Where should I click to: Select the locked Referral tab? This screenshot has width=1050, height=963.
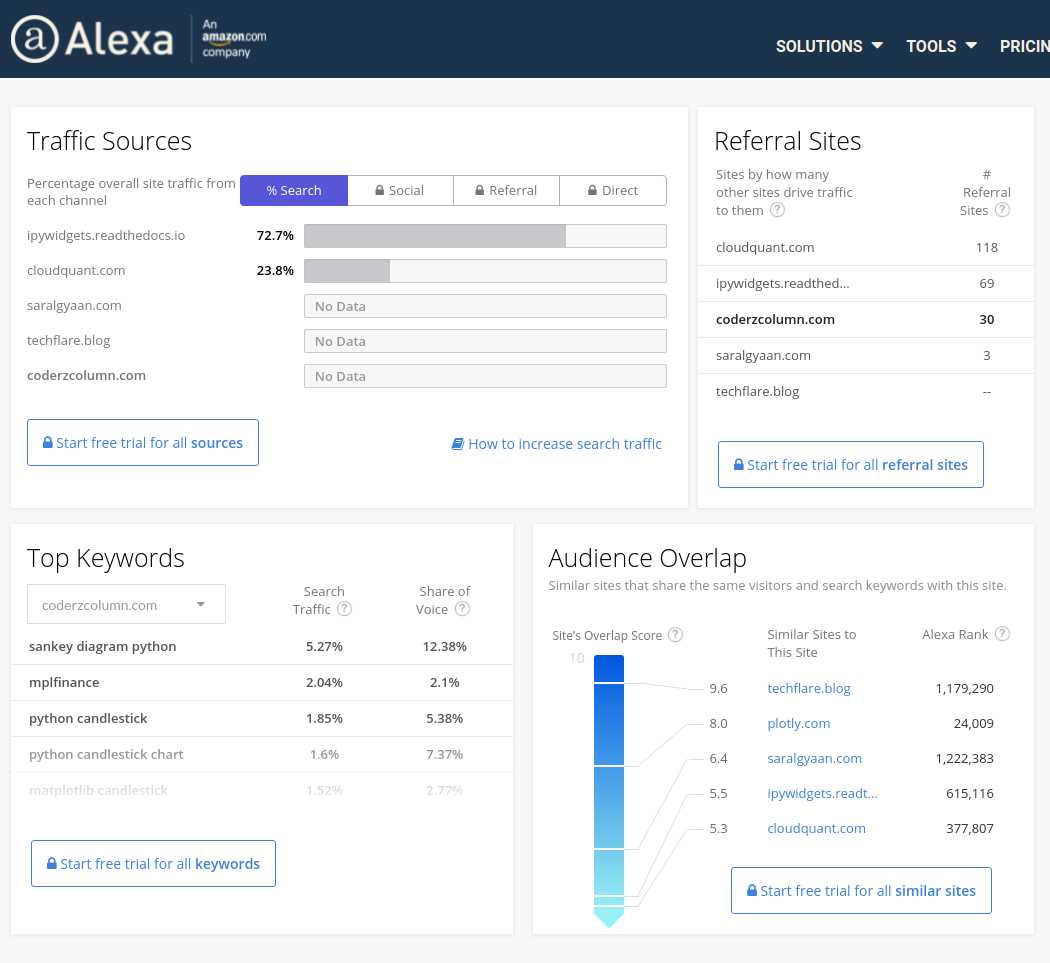point(506,190)
